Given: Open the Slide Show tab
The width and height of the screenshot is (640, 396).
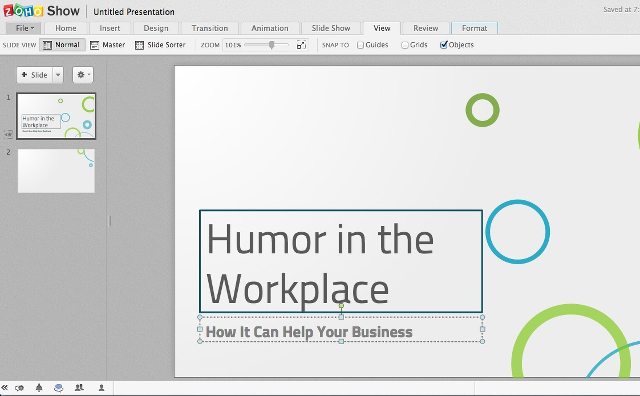Looking at the screenshot, I should pos(331,28).
